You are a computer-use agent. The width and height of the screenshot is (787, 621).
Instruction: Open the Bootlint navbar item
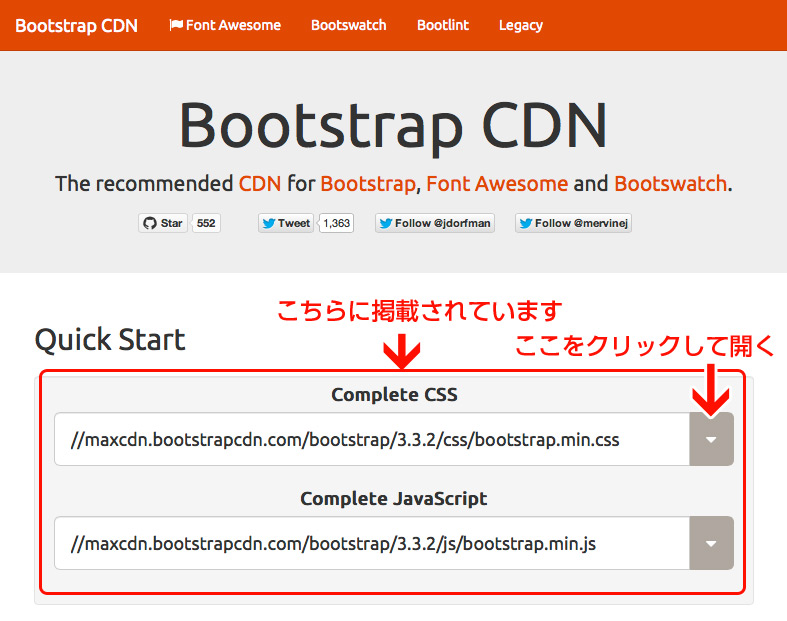pos(442,25)
